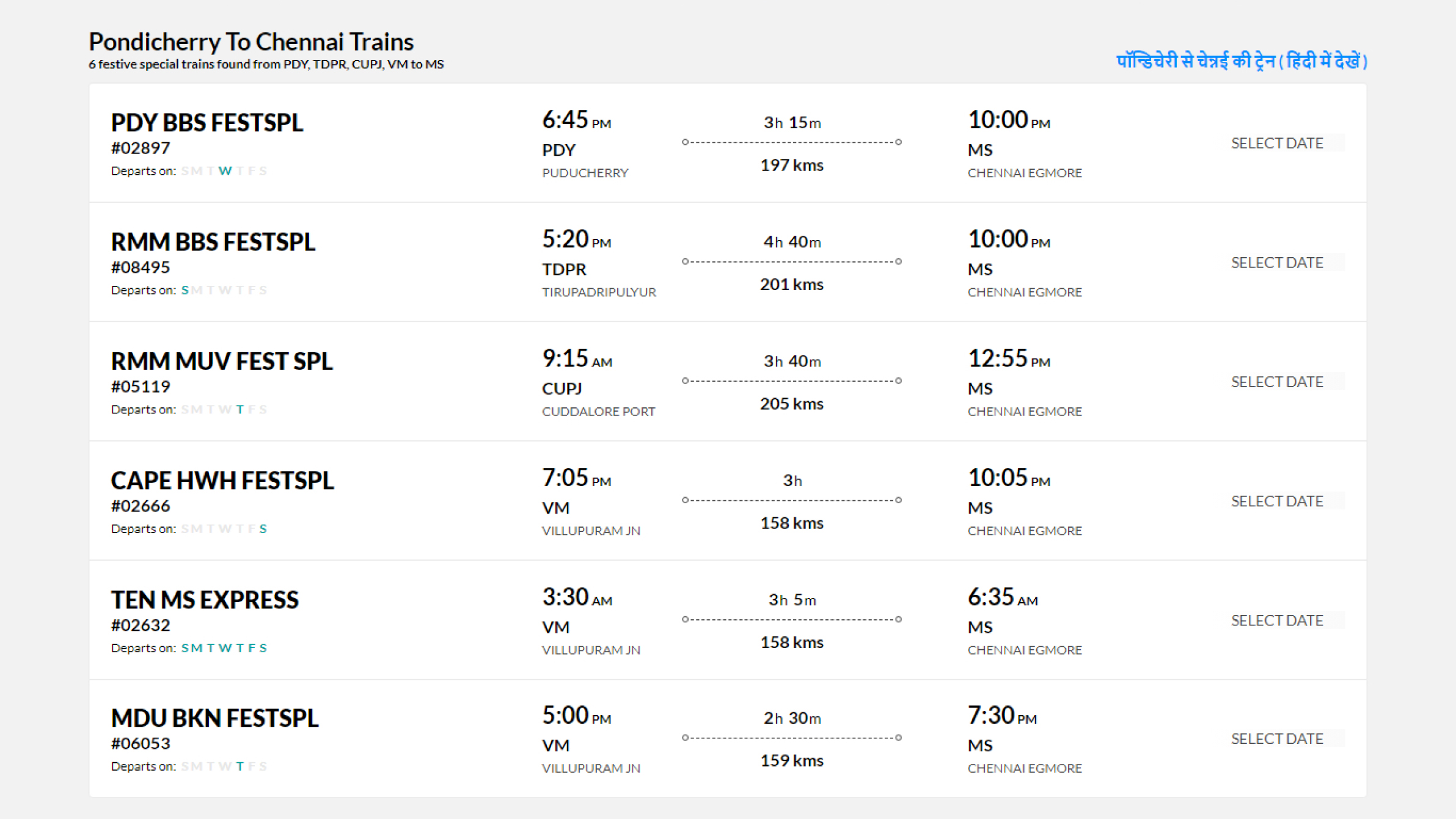Open MDU BKN FESTSPL train title

(214, 718)
